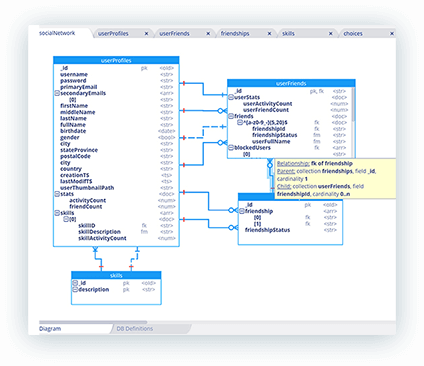Close the friendships tab
The image size is (424, 366).
(x=269, y=34)
